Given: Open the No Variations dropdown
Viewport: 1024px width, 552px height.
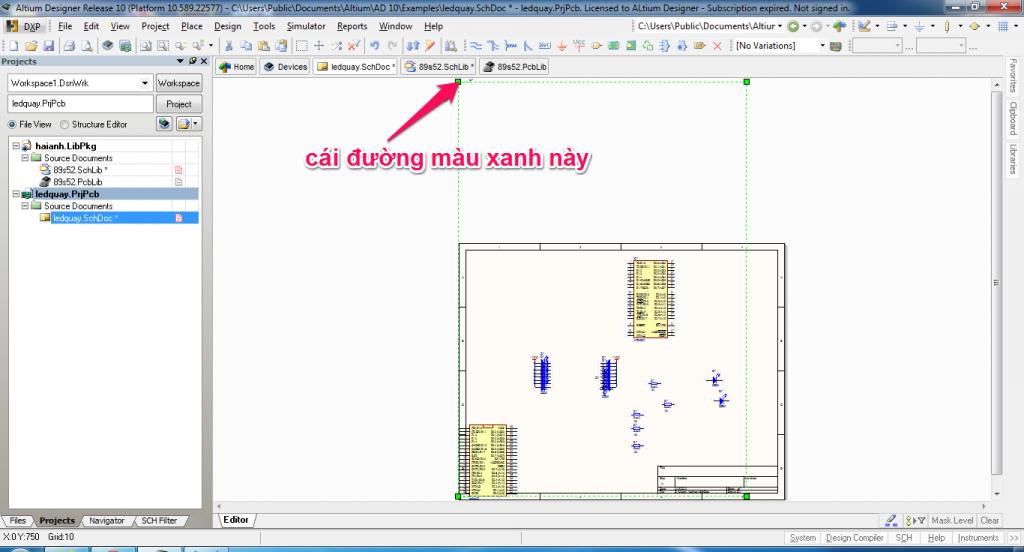Looking at the screenshot, I should 822,46.
